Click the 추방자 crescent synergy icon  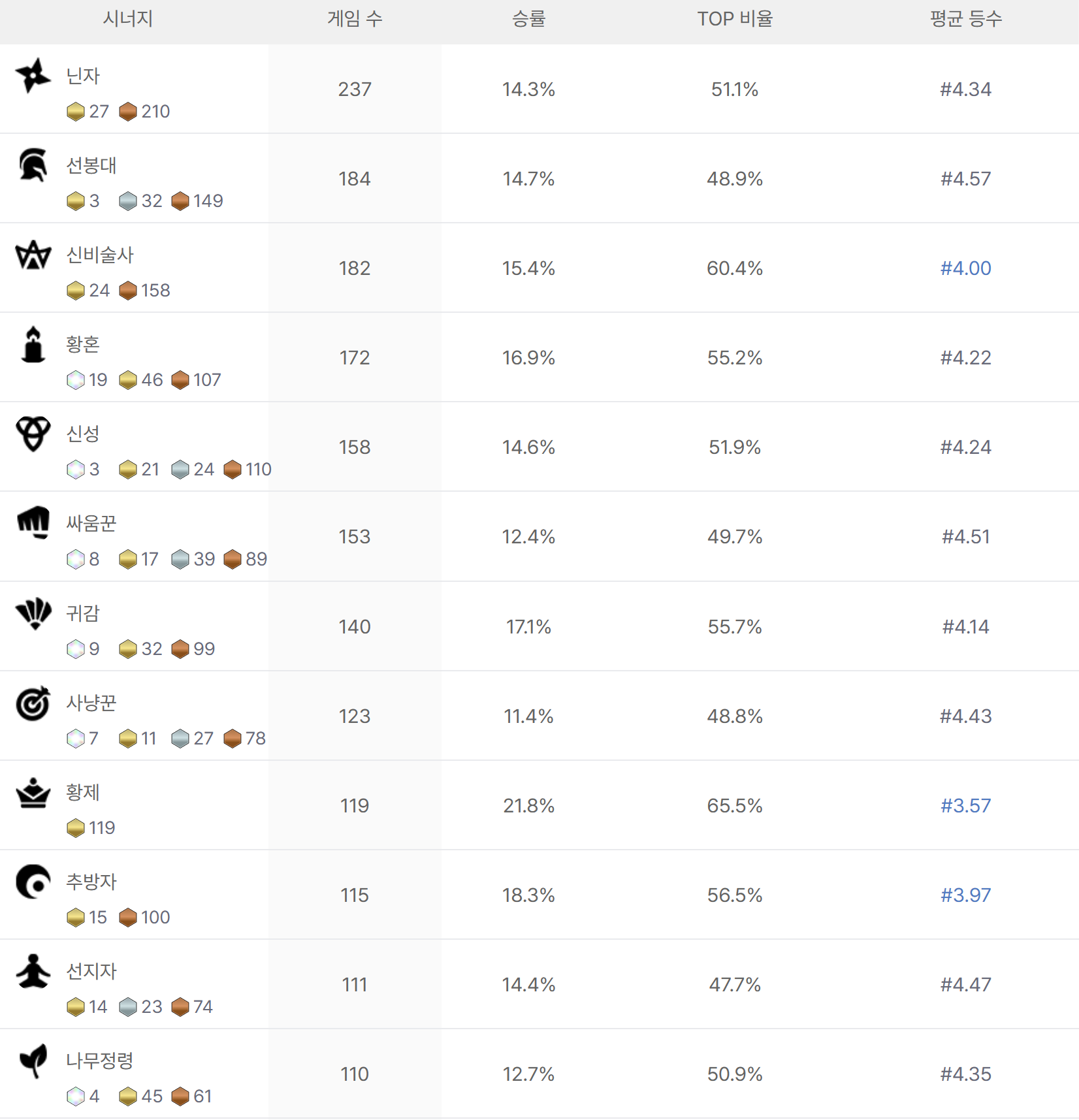pos(33,882)
